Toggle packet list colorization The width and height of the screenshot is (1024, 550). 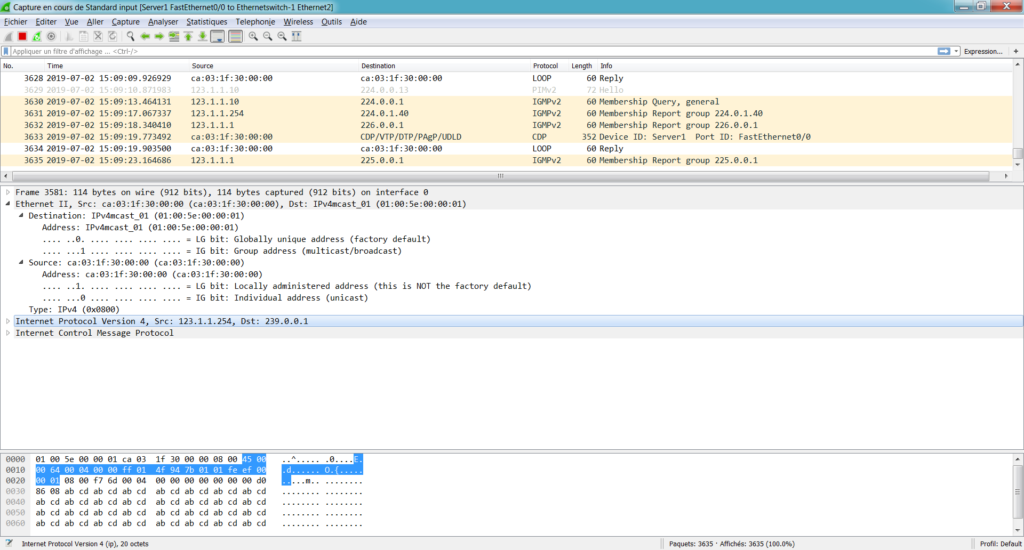(x=236, y=37)
